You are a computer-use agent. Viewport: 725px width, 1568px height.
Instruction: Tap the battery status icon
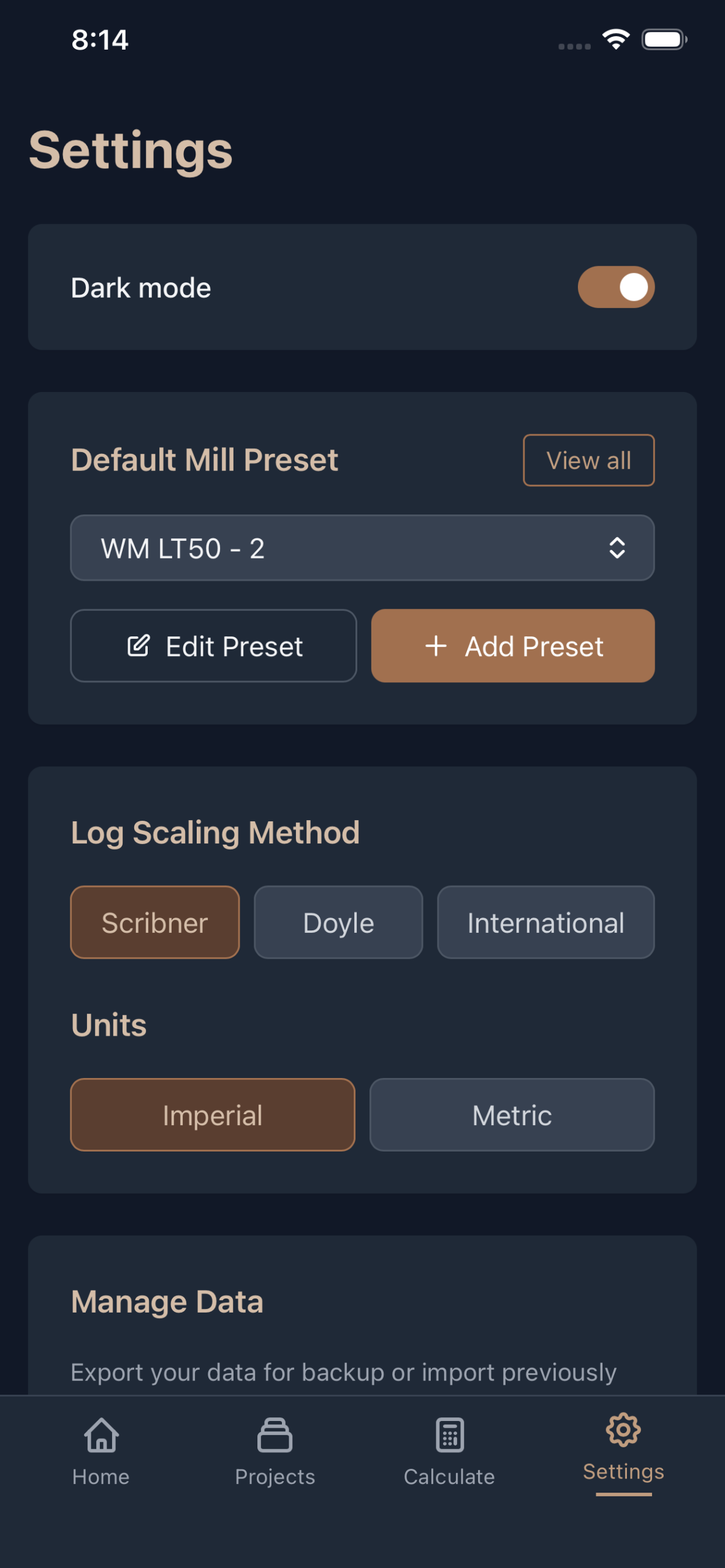(x=664, y=39)
